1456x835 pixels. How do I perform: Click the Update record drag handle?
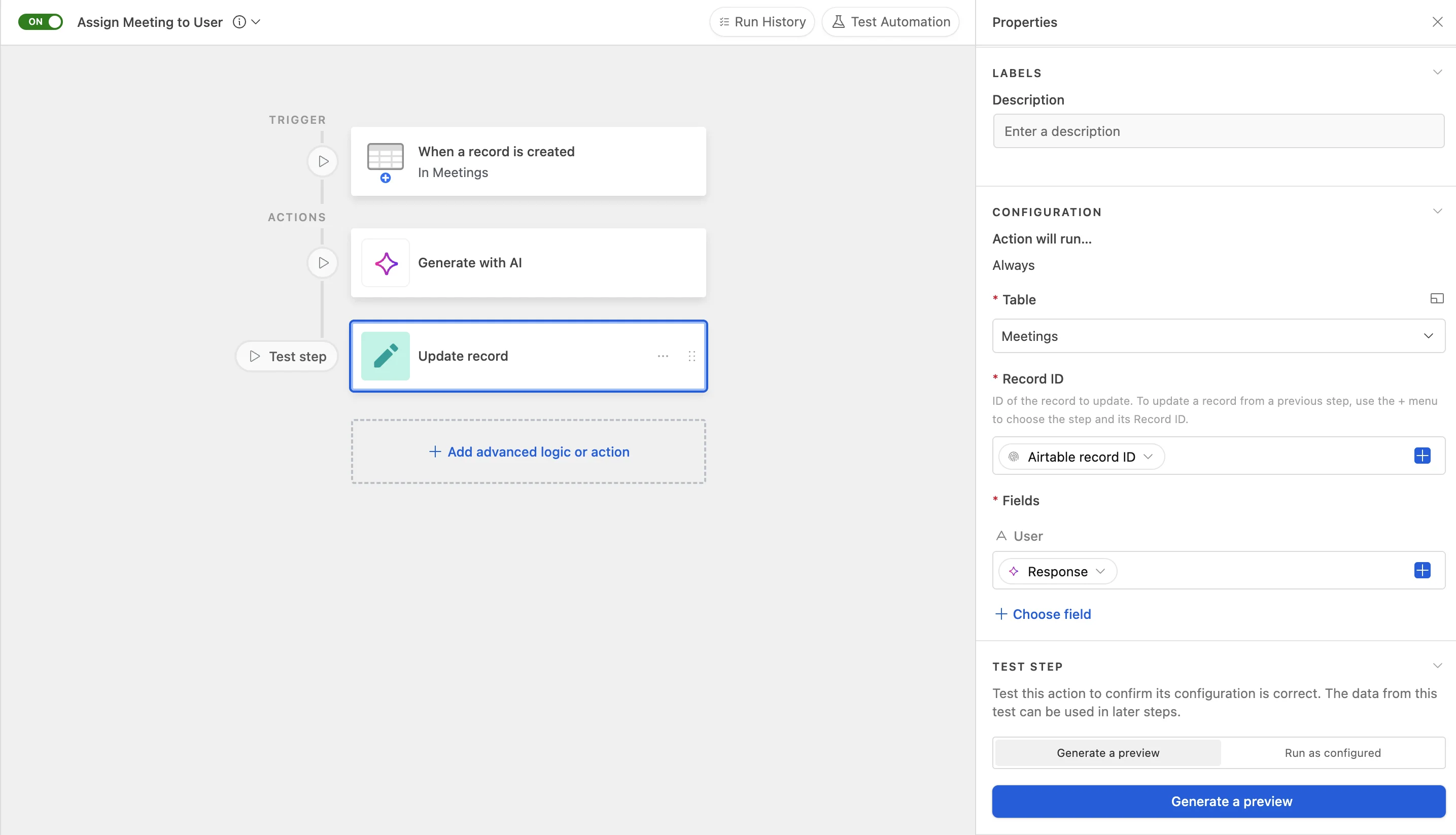(691, 356)
